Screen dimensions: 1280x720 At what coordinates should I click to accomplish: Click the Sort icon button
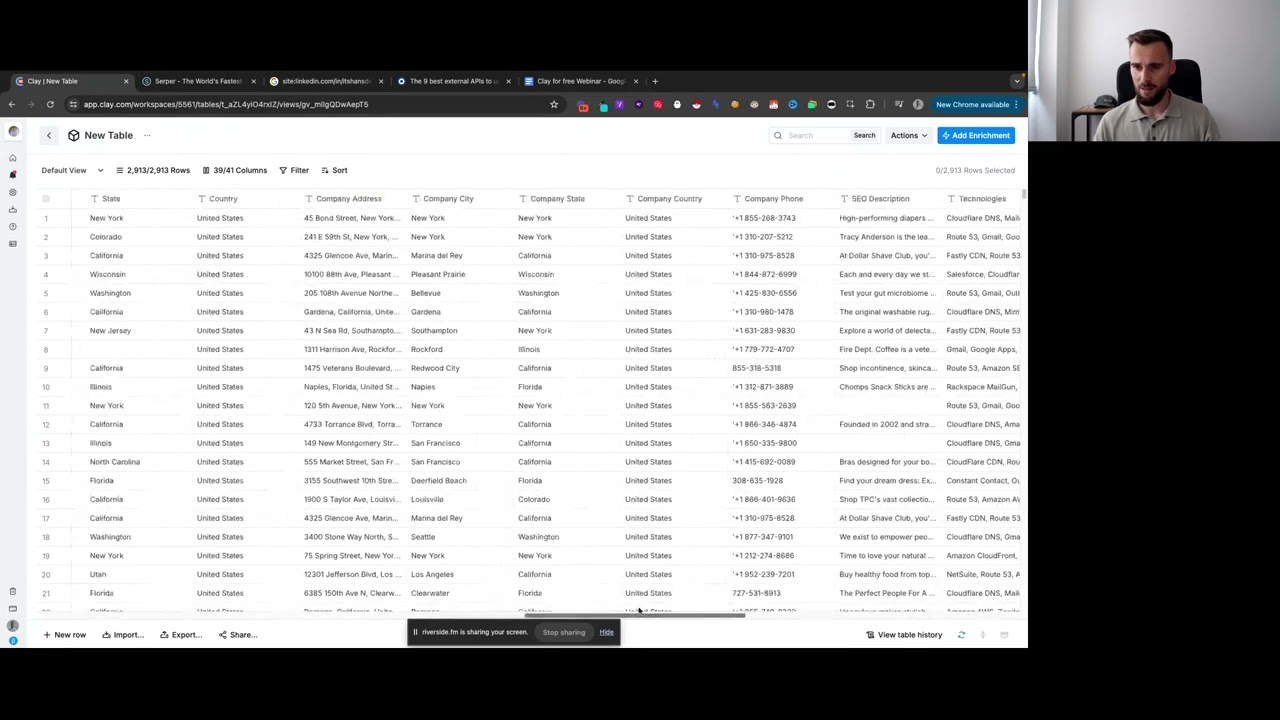click(334, 170)
